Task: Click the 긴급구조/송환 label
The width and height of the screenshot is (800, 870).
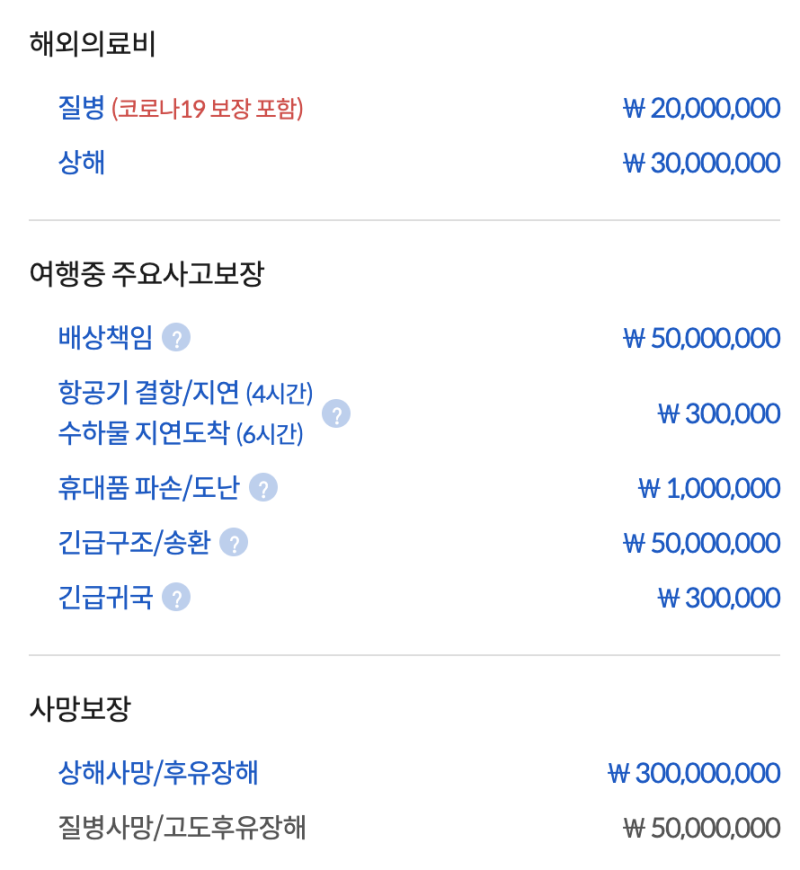Action: pyautogui.click(x=134, y=542)
